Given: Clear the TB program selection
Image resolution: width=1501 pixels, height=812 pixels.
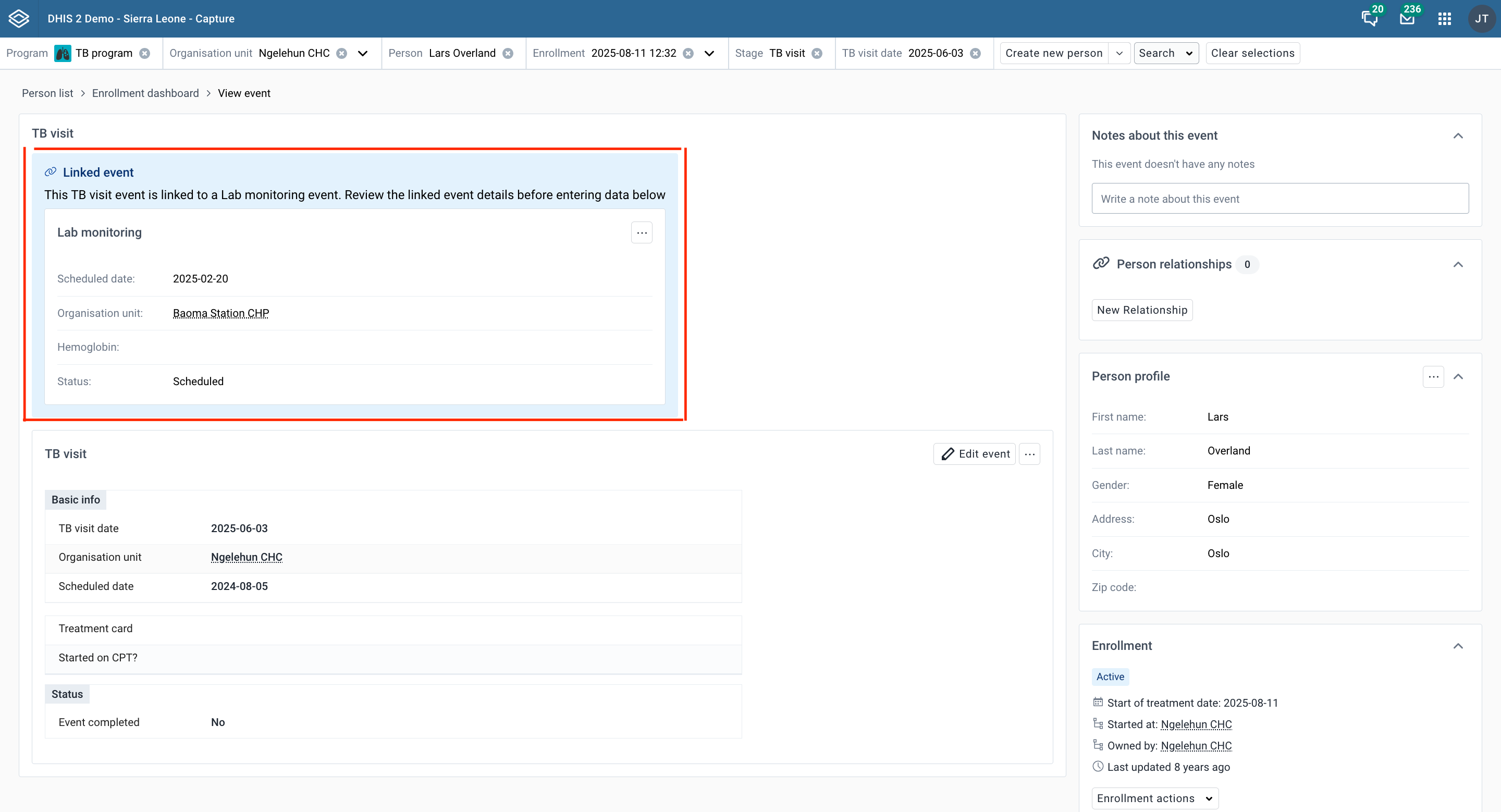Looking at the screenshot, I should (144, 54).
